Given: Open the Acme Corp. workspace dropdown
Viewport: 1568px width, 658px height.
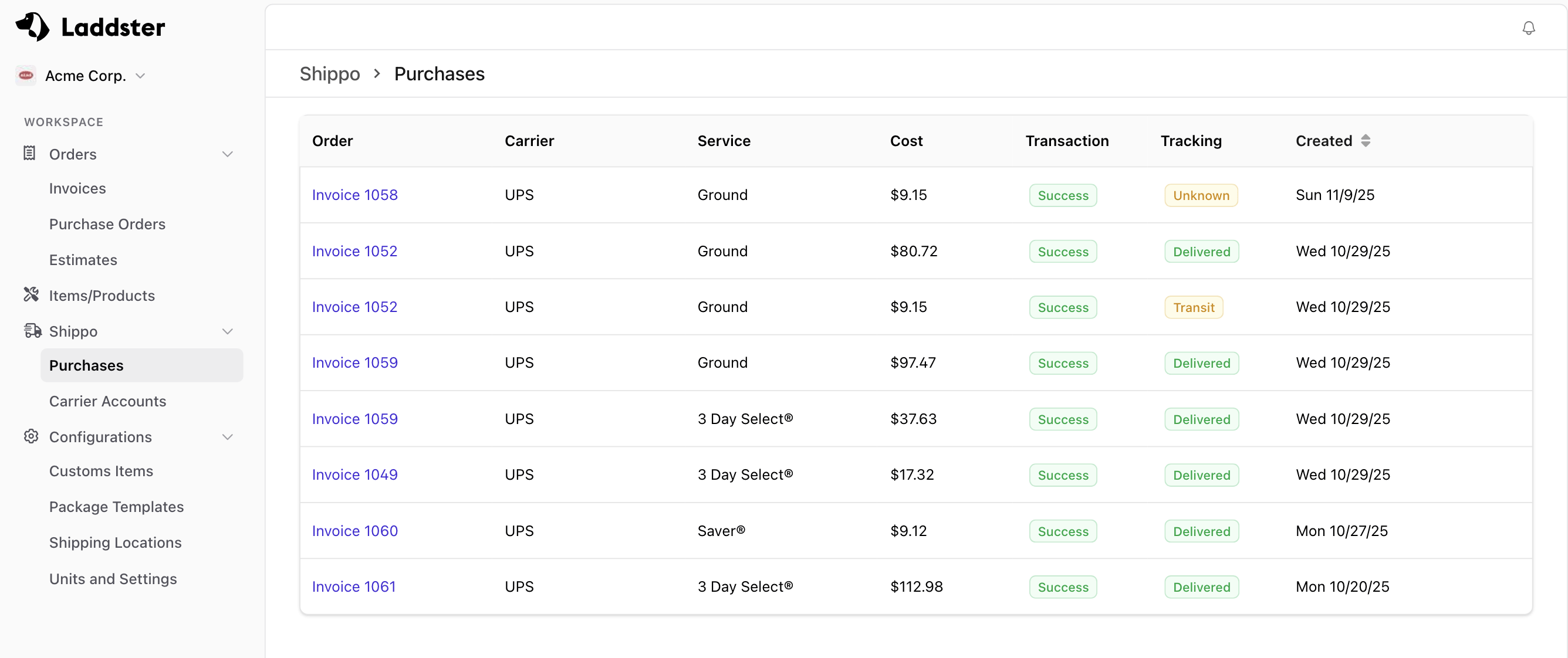Looking at the screenshot, I should [141, 76].
